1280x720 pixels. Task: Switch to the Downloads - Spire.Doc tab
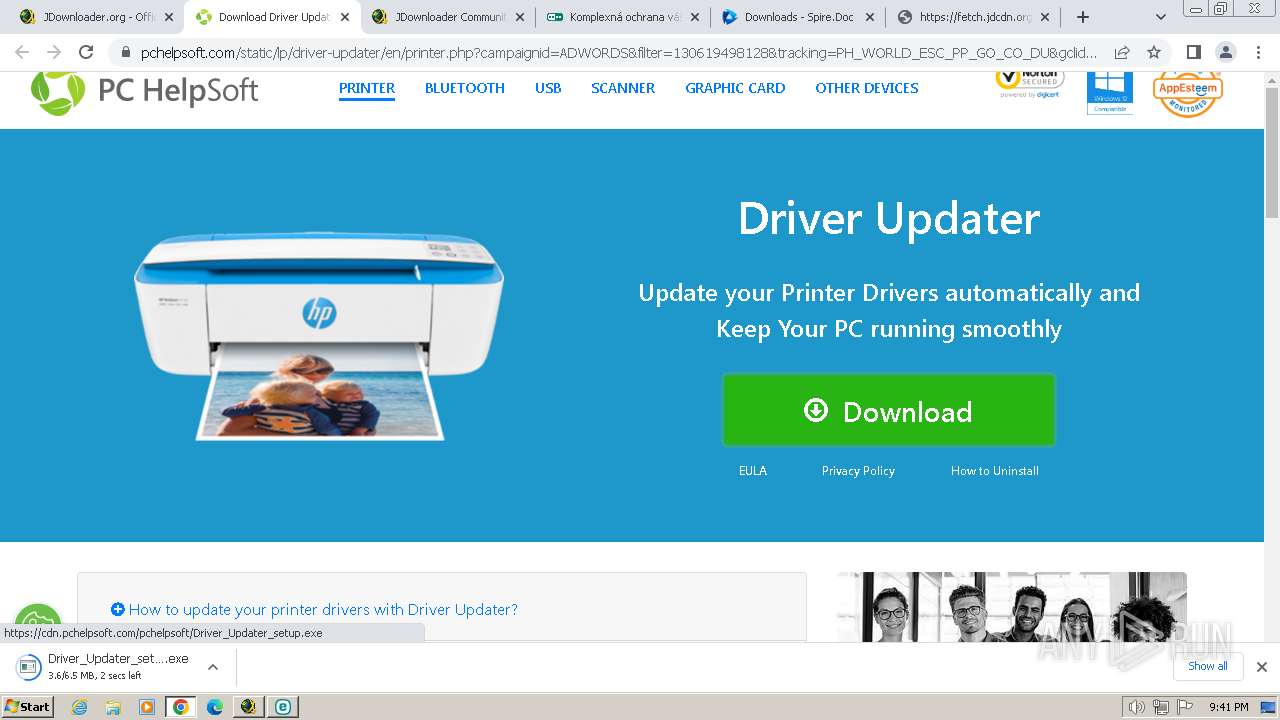[797, 17]
